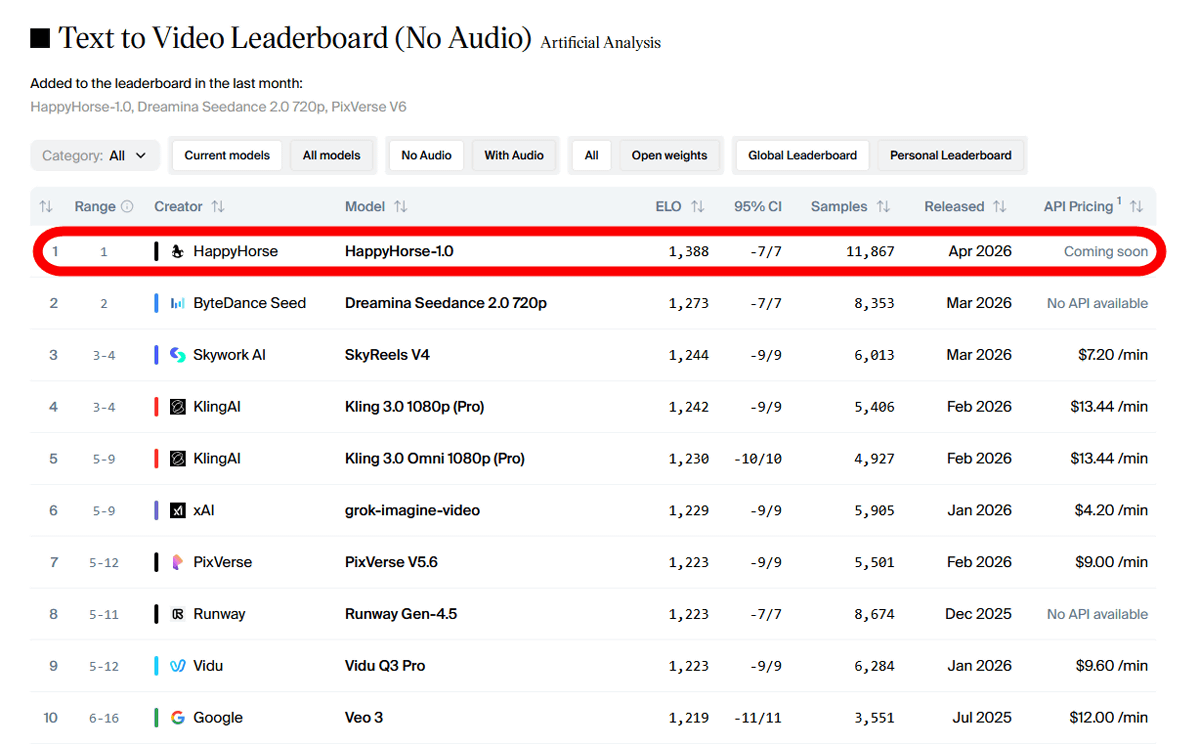Click the Skywork AI logo icon

[x=177, y=355]
